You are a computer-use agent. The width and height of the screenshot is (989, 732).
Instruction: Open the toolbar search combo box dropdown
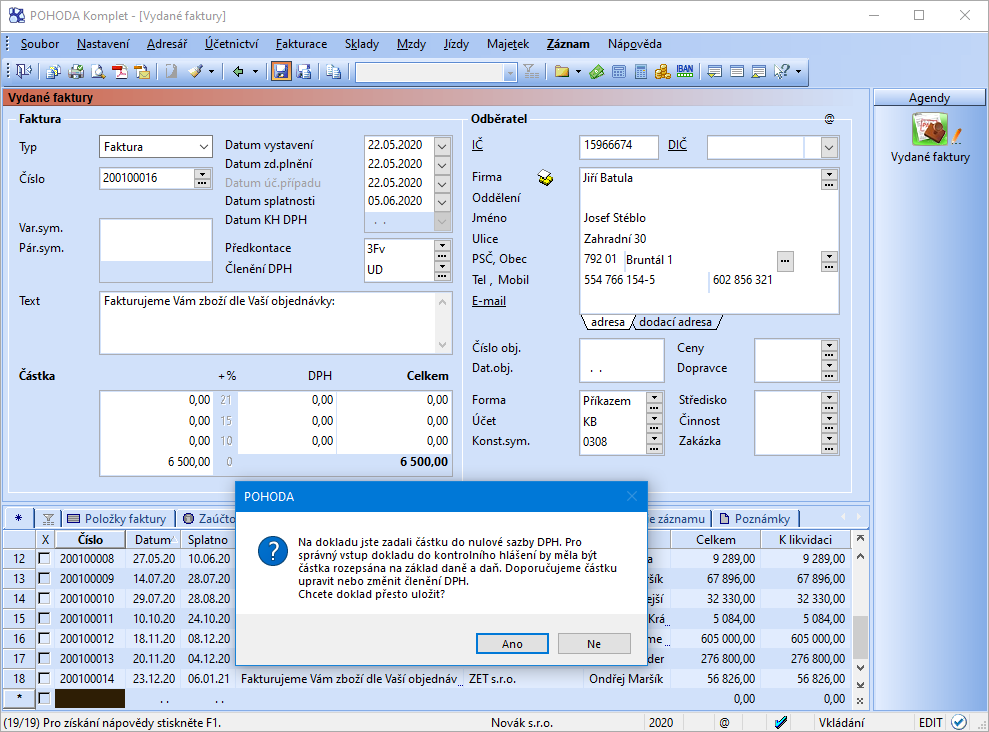(510, 73)
